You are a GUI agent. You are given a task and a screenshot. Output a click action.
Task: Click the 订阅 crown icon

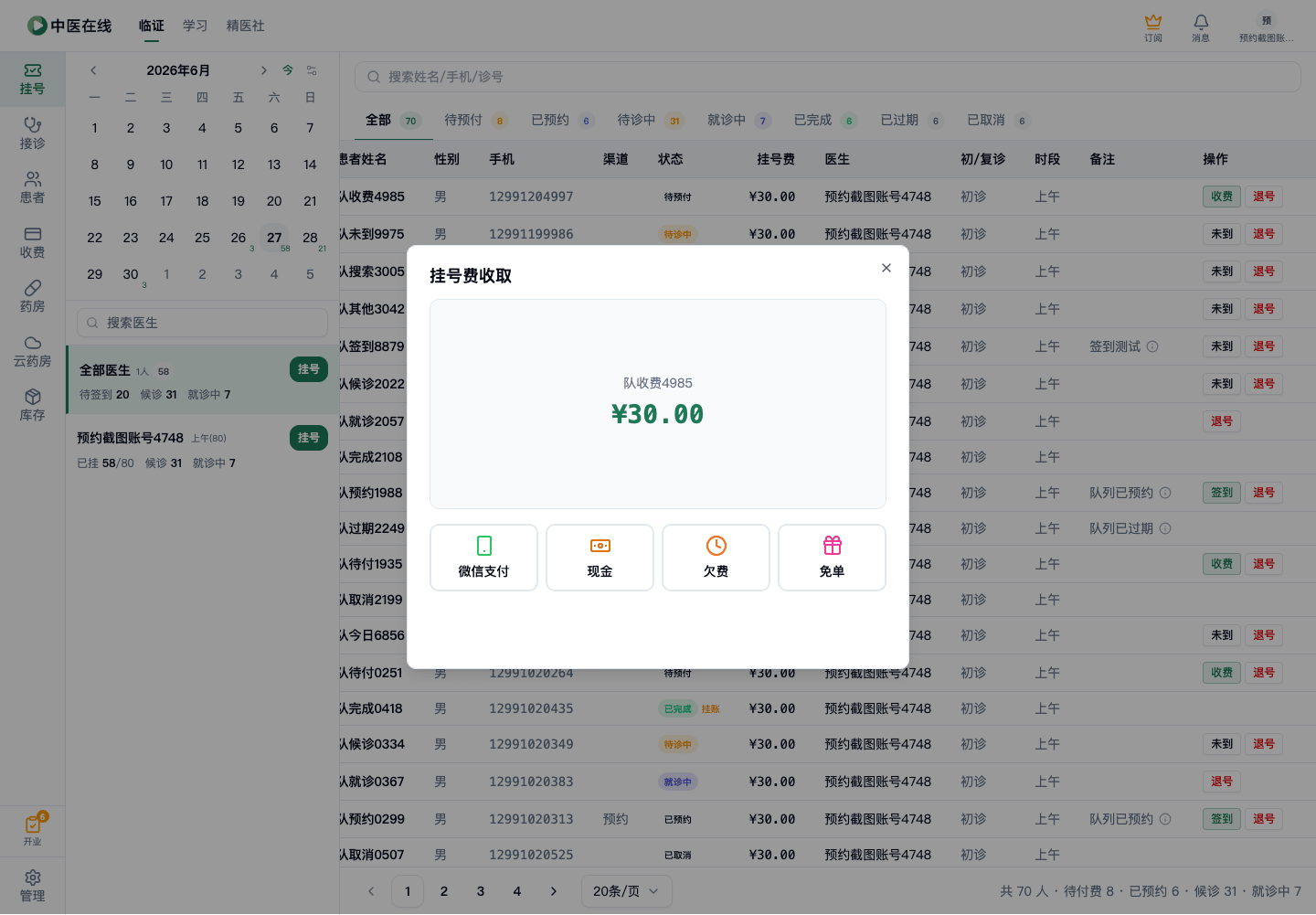coord(1153,27)
